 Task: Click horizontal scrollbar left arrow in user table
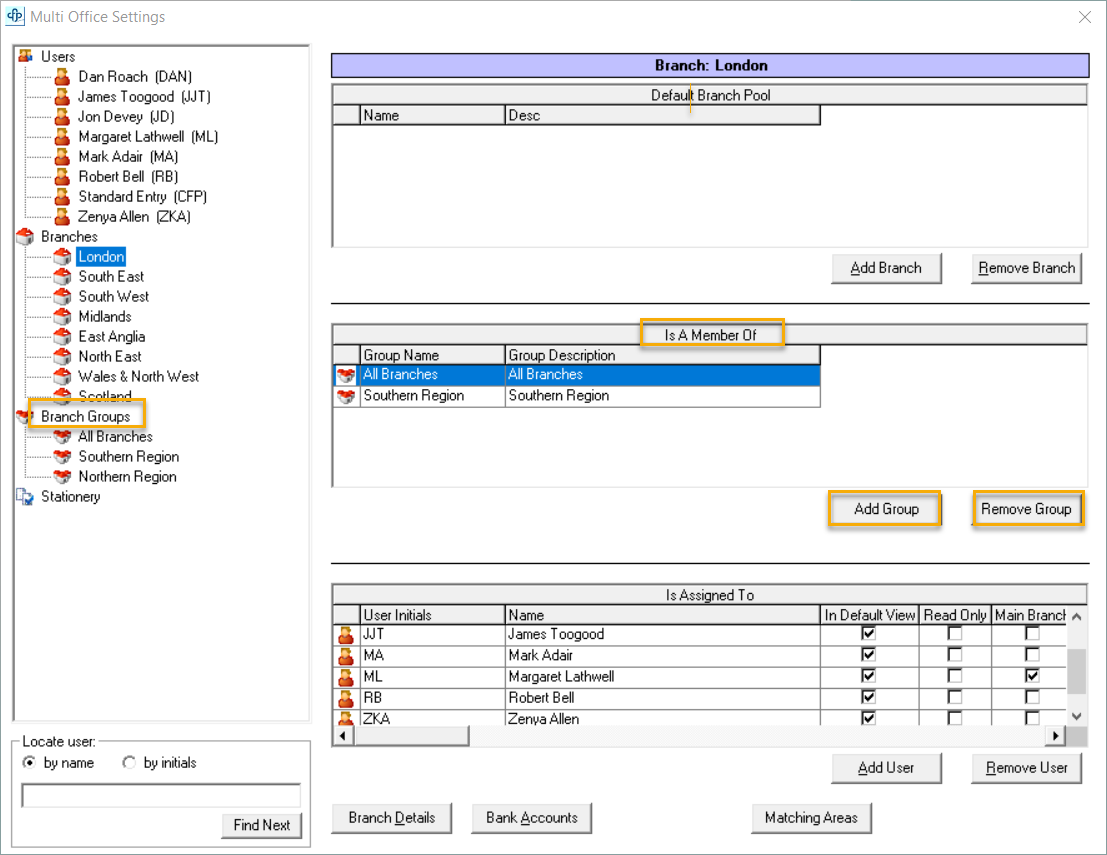coord(343,736)
